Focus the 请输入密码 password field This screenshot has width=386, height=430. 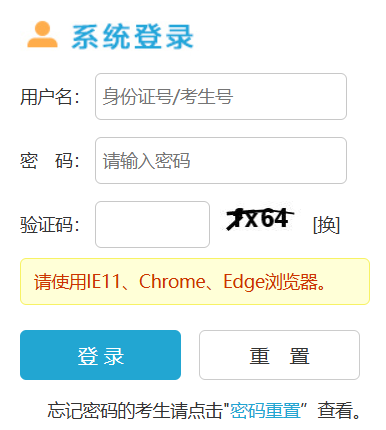click(221, 160)
